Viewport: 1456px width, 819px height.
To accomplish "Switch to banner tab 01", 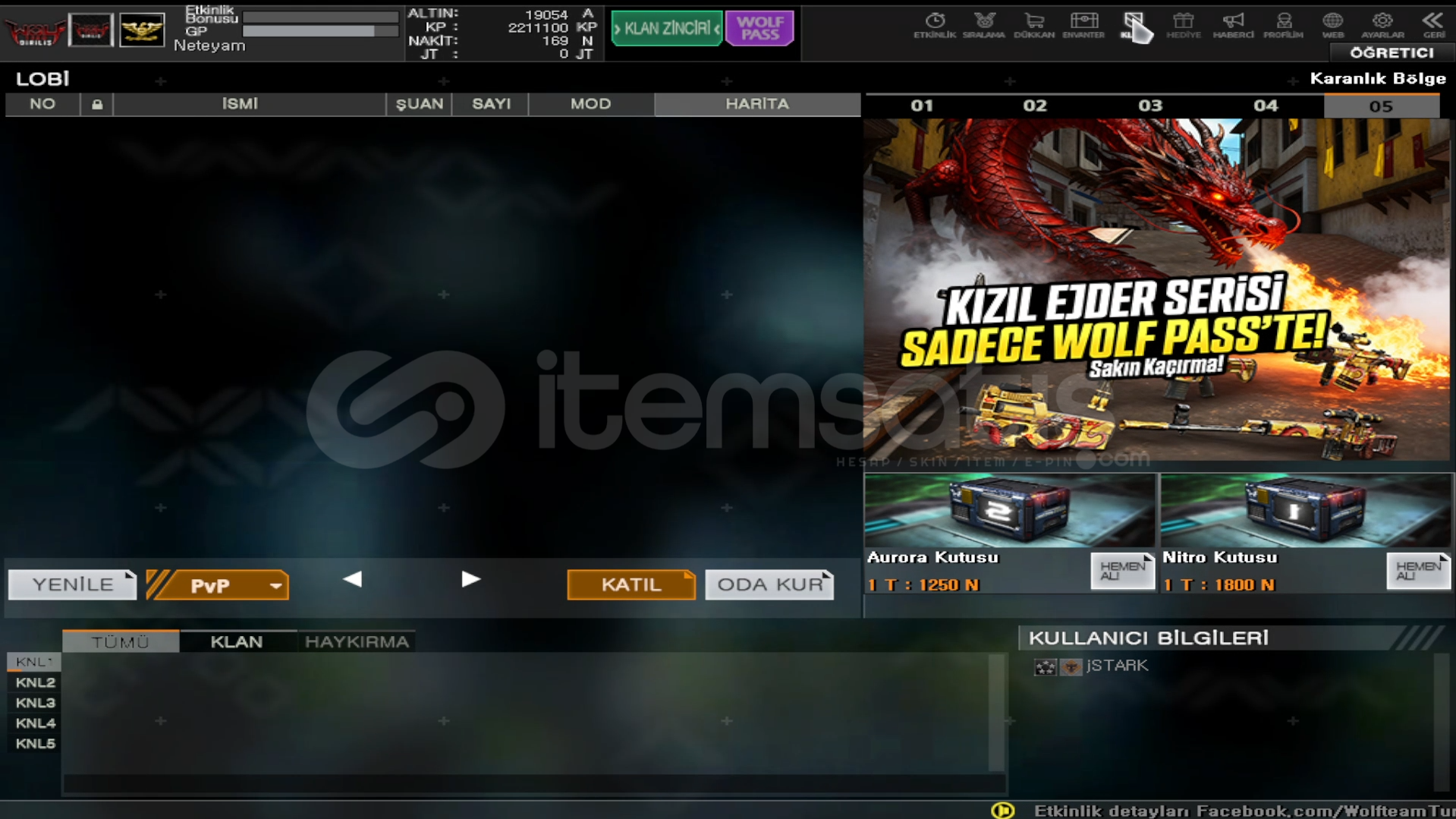I will tap(922, 106).
